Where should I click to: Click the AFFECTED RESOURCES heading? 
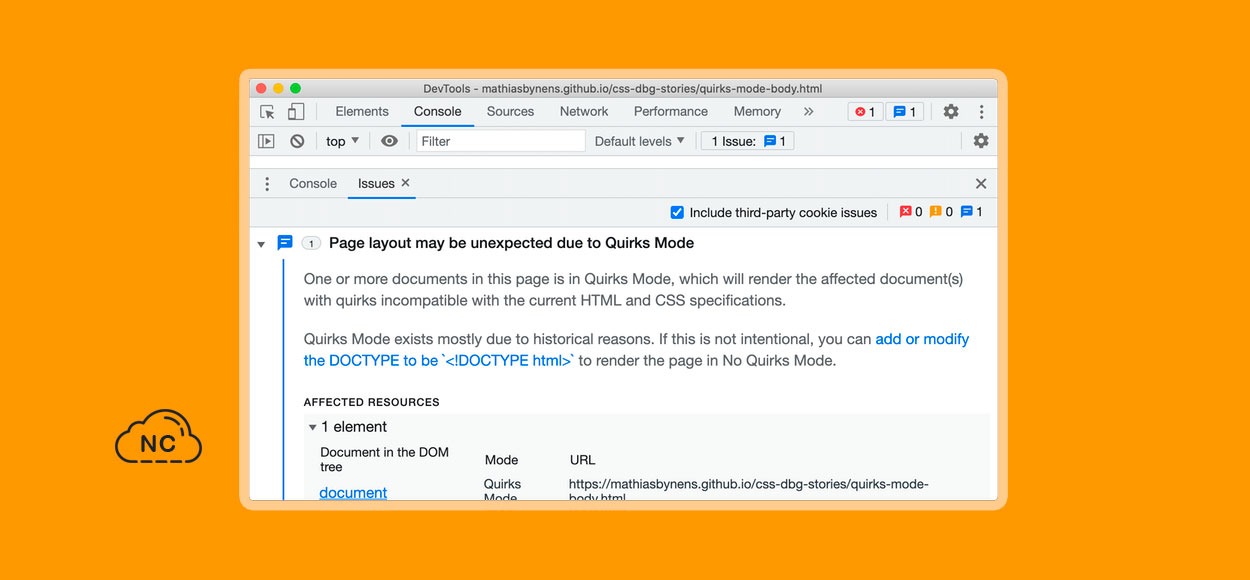(x=372, y=402)
